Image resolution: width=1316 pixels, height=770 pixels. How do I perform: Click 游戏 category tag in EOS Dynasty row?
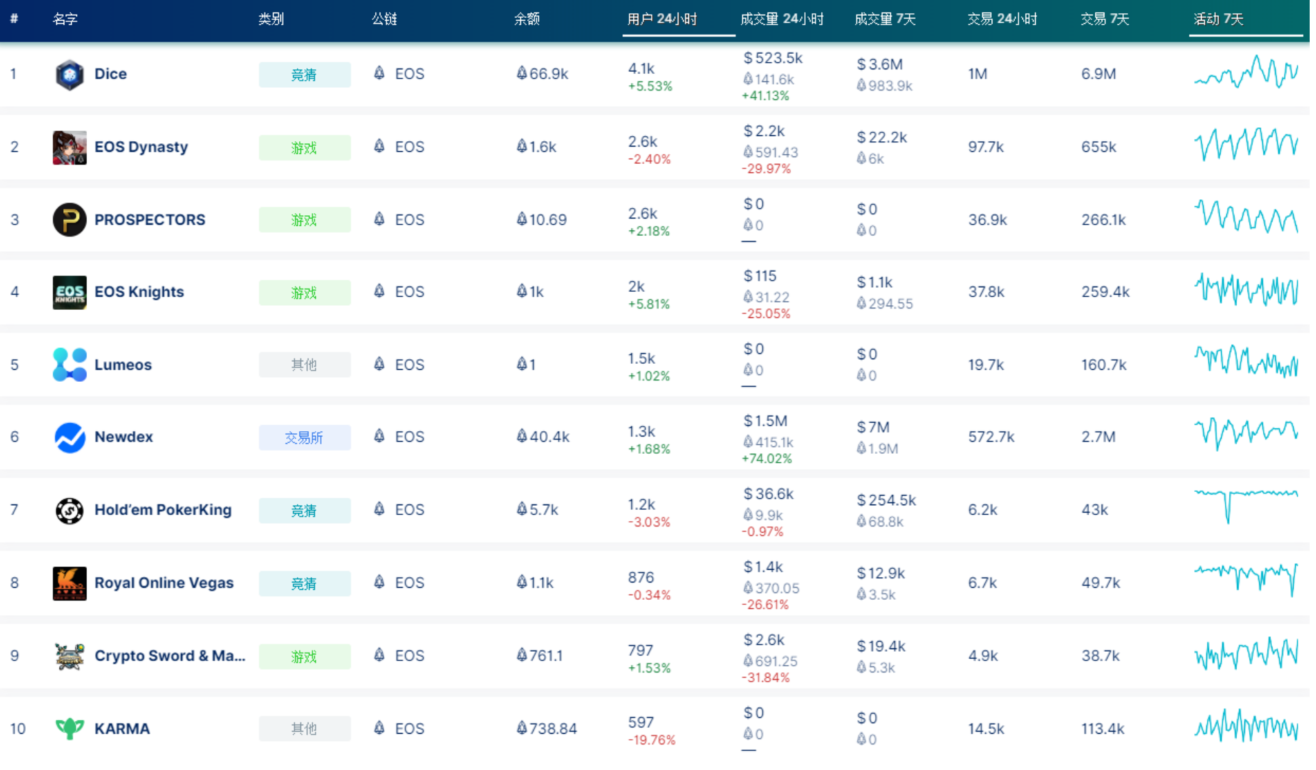(305, 148)
